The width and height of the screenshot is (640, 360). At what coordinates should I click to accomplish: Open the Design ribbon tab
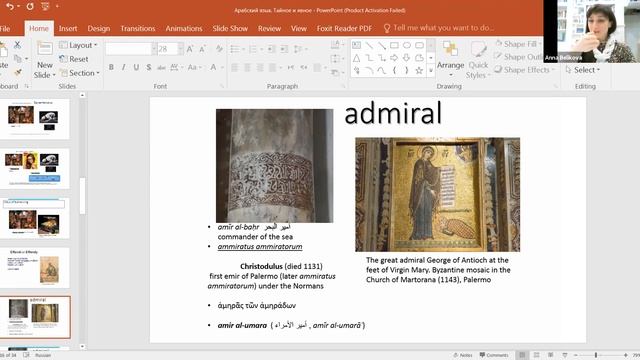pyautogui.click(x=98, y=28)
